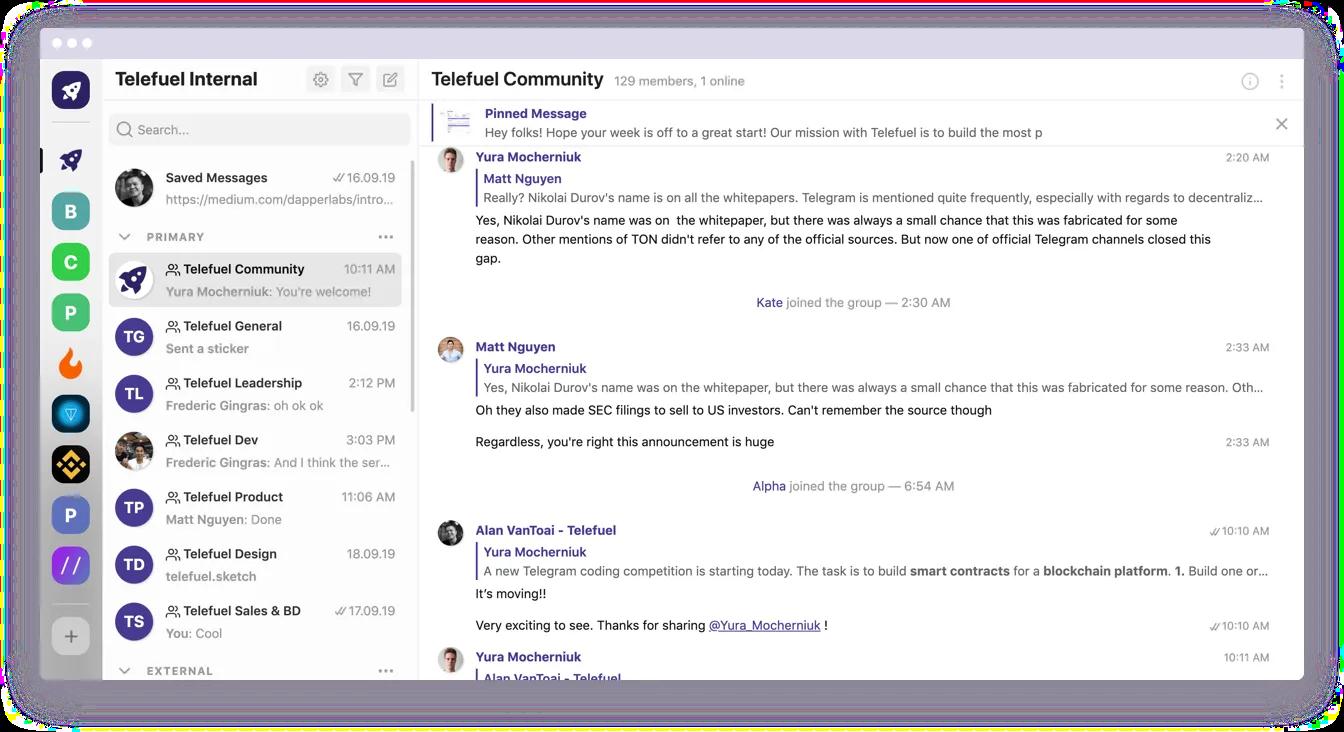This screenshot has height=732, width=1344.
Task: Open the three-dot chat options menu
Action: pyautogui.click(x=1282, y=82)
